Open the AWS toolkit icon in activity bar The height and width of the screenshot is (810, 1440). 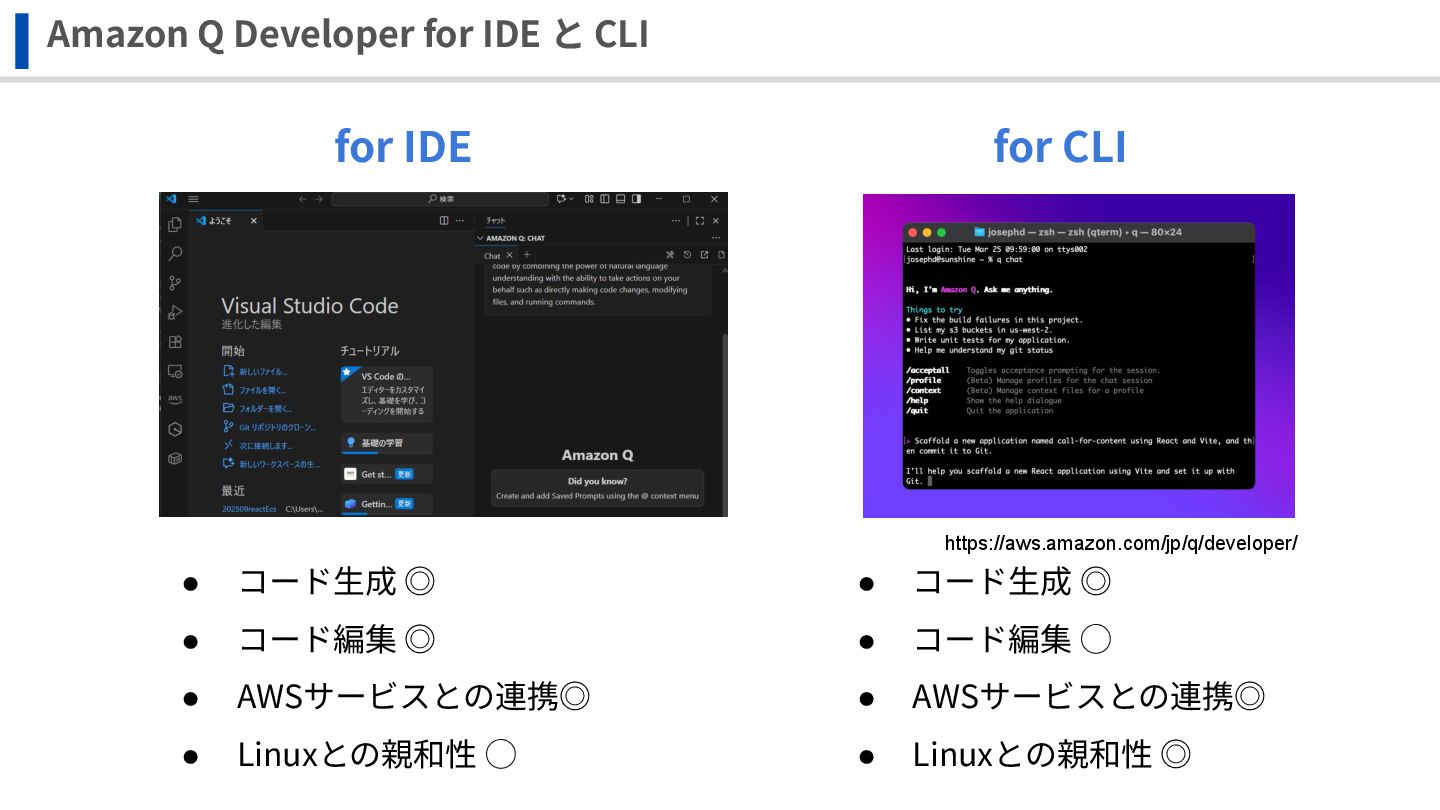(175, 399)
